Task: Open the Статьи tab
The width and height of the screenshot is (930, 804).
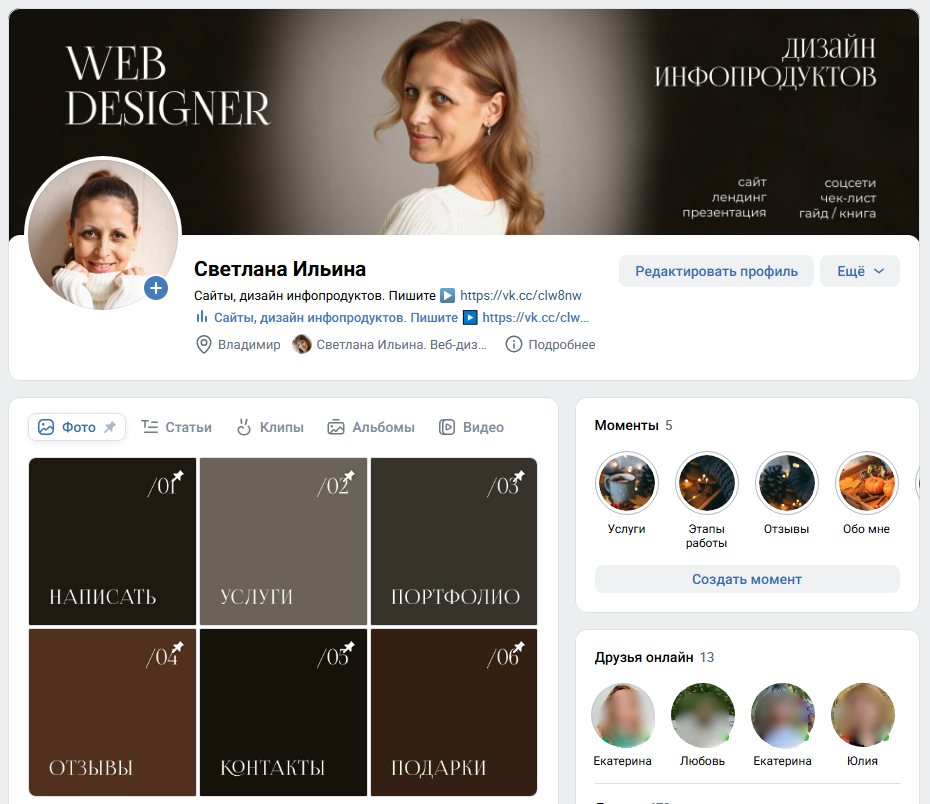Action: point(176,427)
